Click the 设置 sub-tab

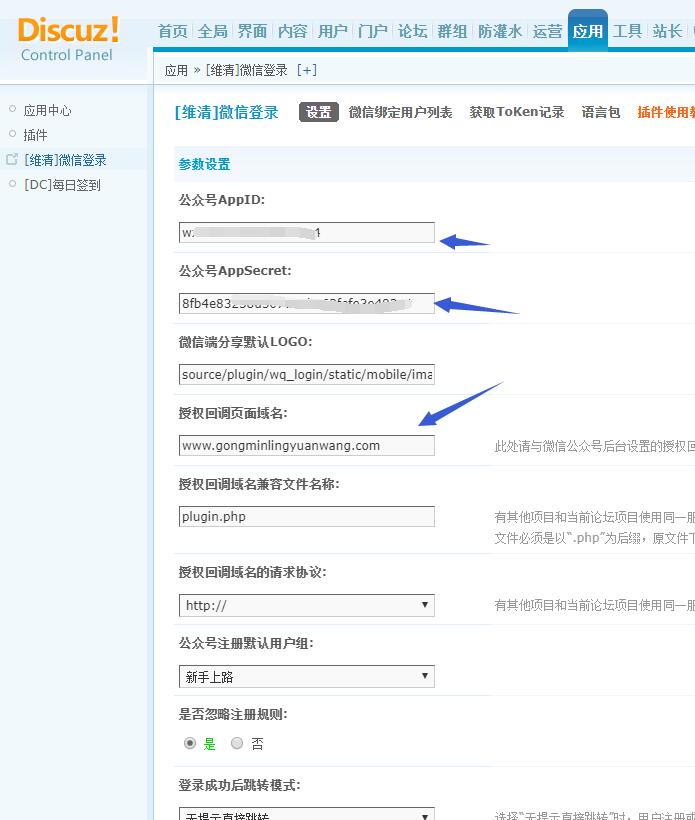tap(318, 112)
